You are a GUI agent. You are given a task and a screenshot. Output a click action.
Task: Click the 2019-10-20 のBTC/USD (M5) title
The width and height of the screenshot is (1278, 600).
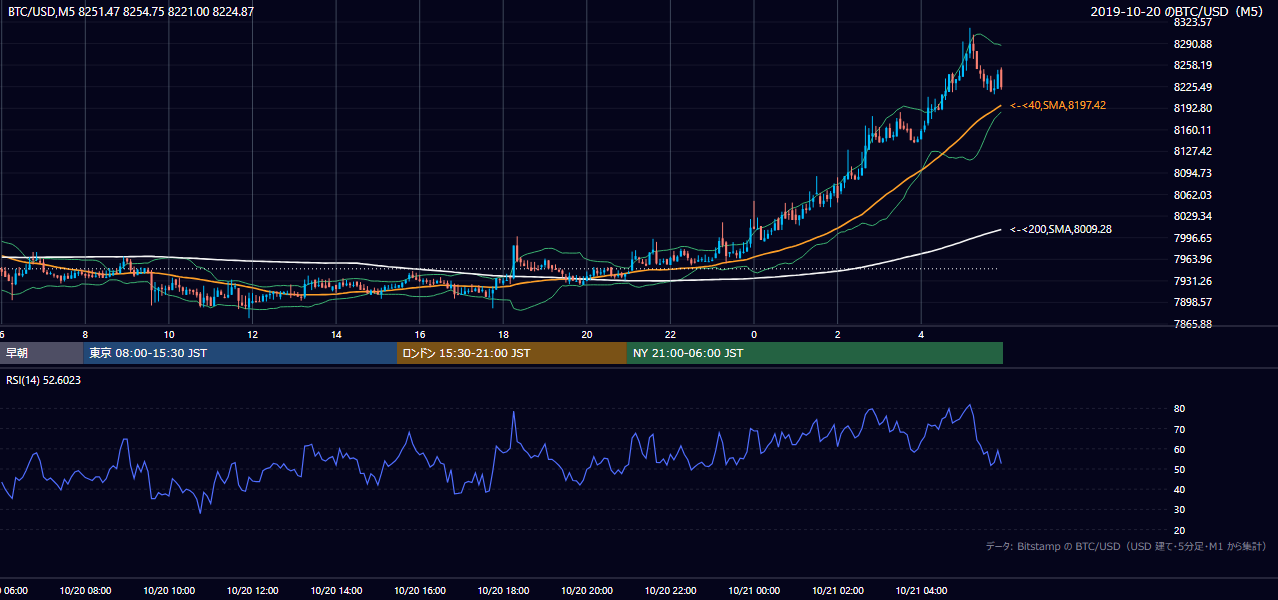pyautogui.click(x=1176, y=12)
